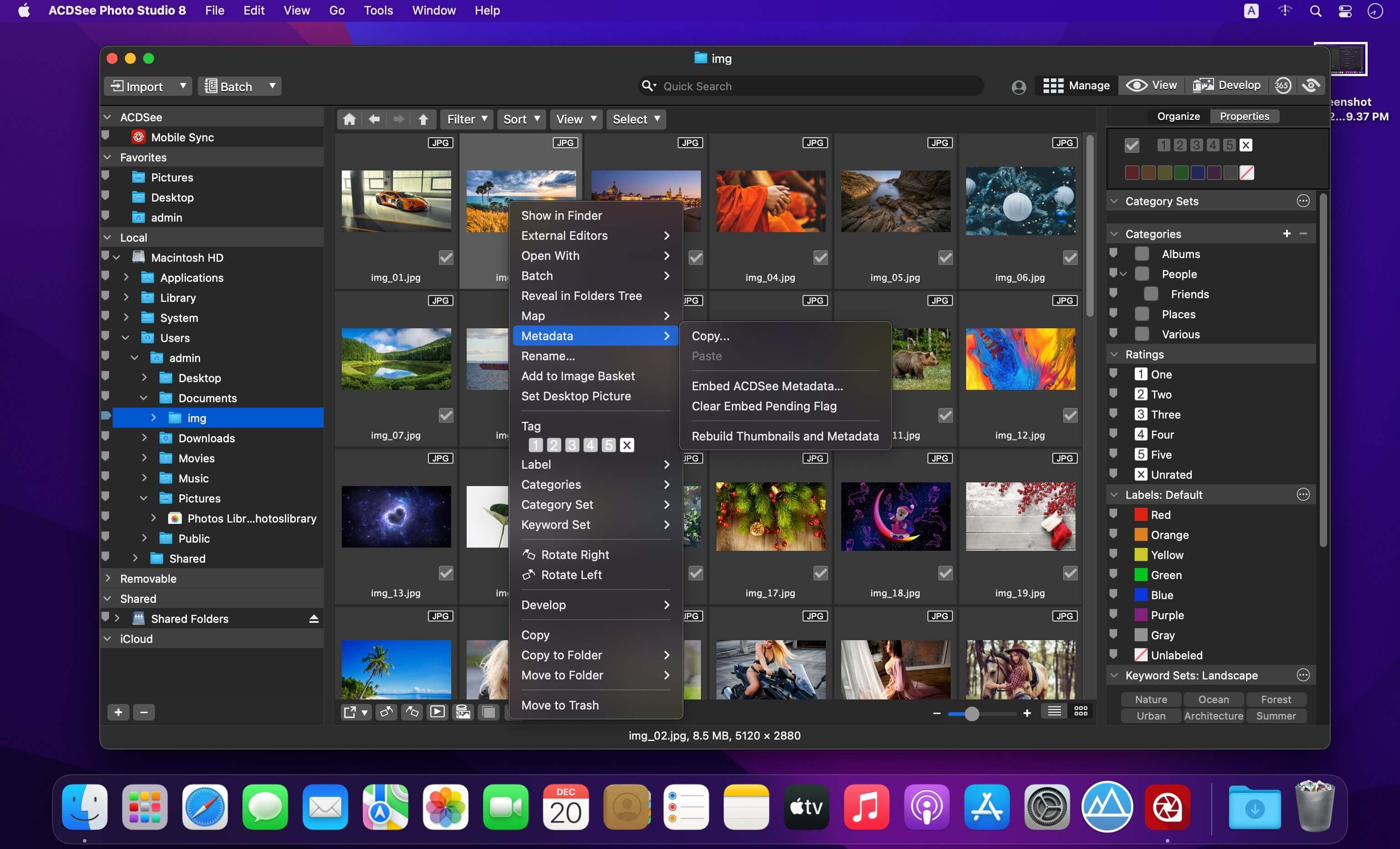
Task: Toggle checkbox on img_04.jpg thumbnail
Action: pos(820,258)
